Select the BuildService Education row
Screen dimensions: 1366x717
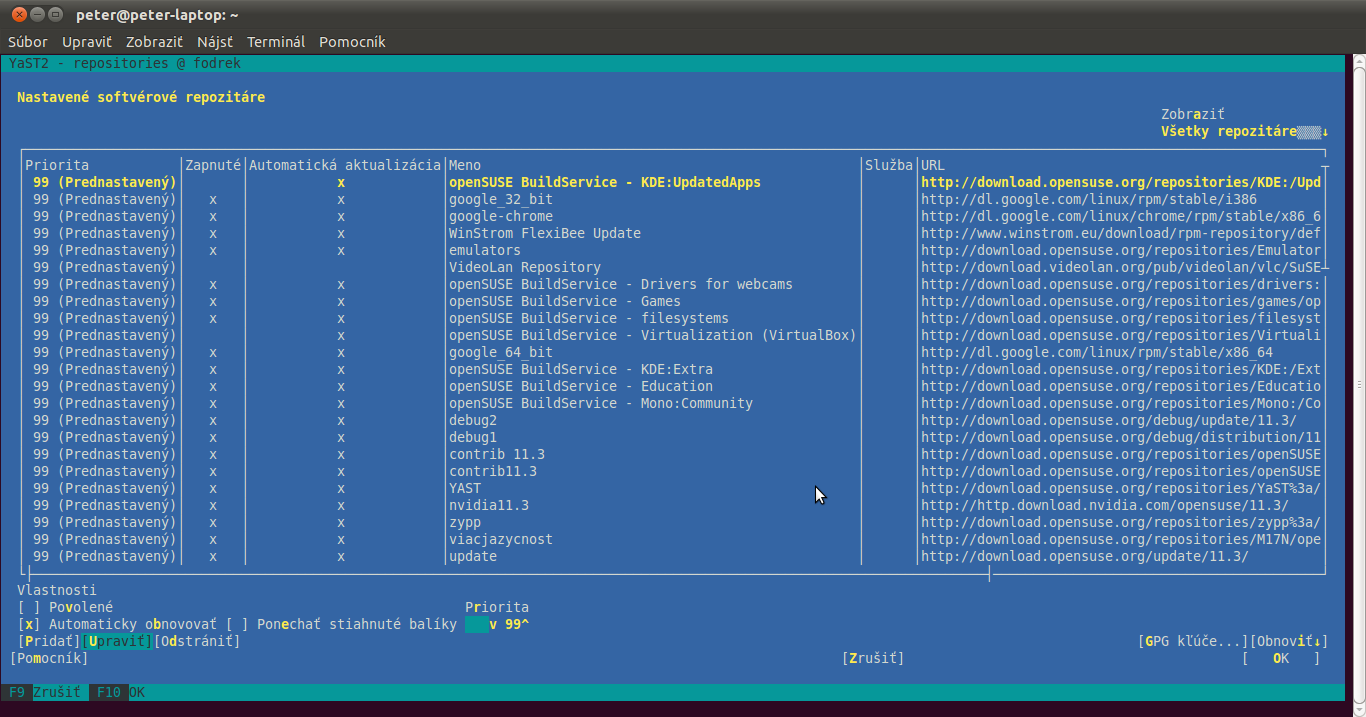[x=673, y=386]
